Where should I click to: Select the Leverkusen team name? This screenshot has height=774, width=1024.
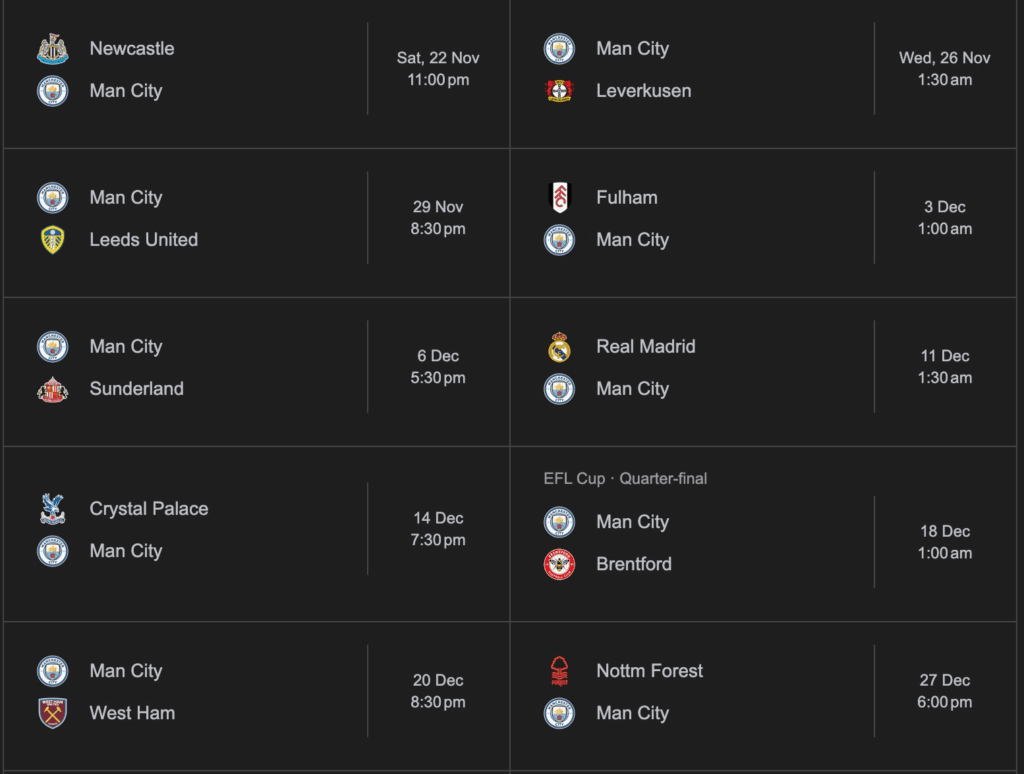point(643,90)
